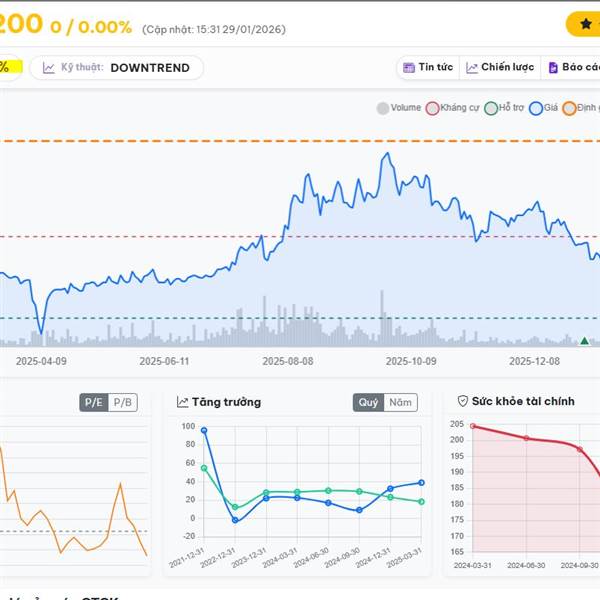Switch valuation chart to P/E

click(94, 402)
